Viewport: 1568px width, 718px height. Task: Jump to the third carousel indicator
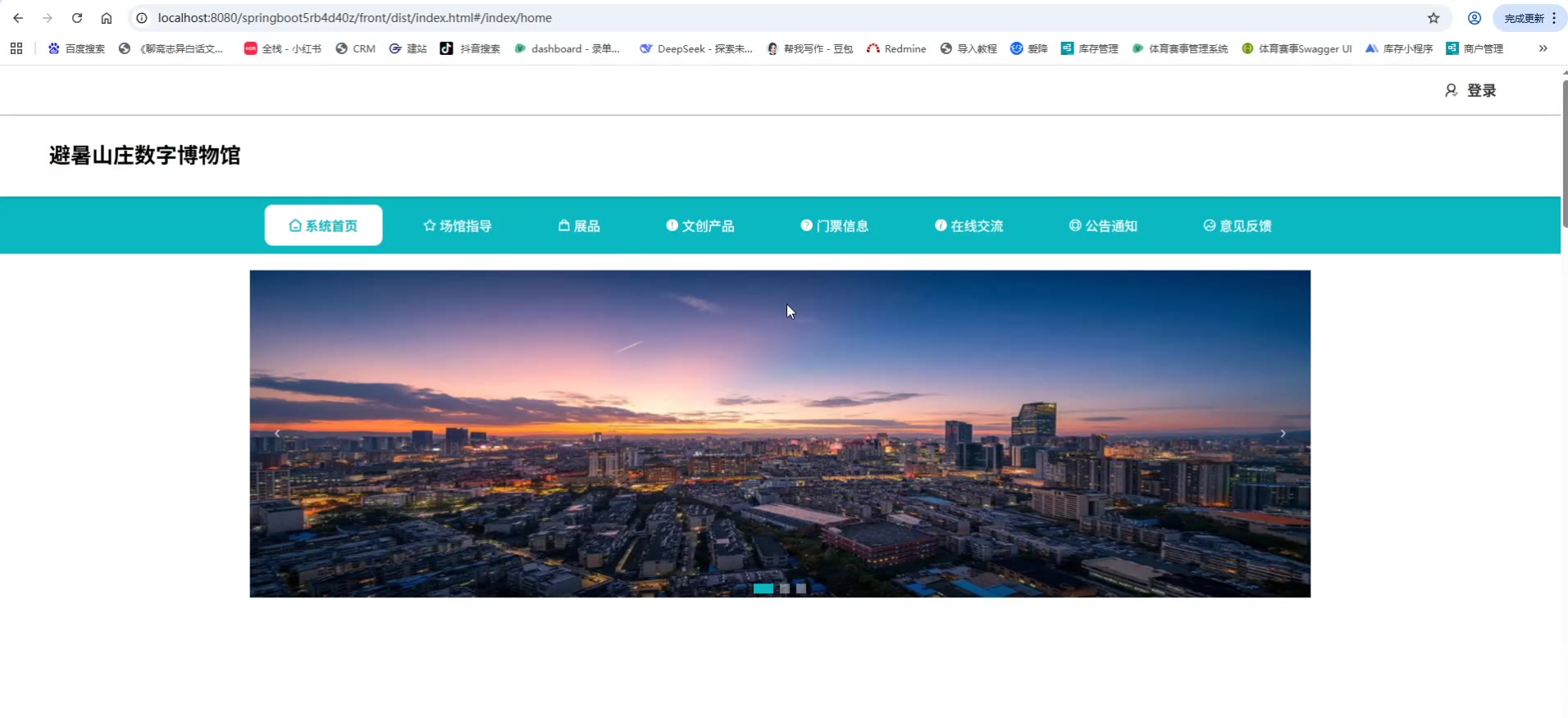pyautogui.click(x=801, y=588)
